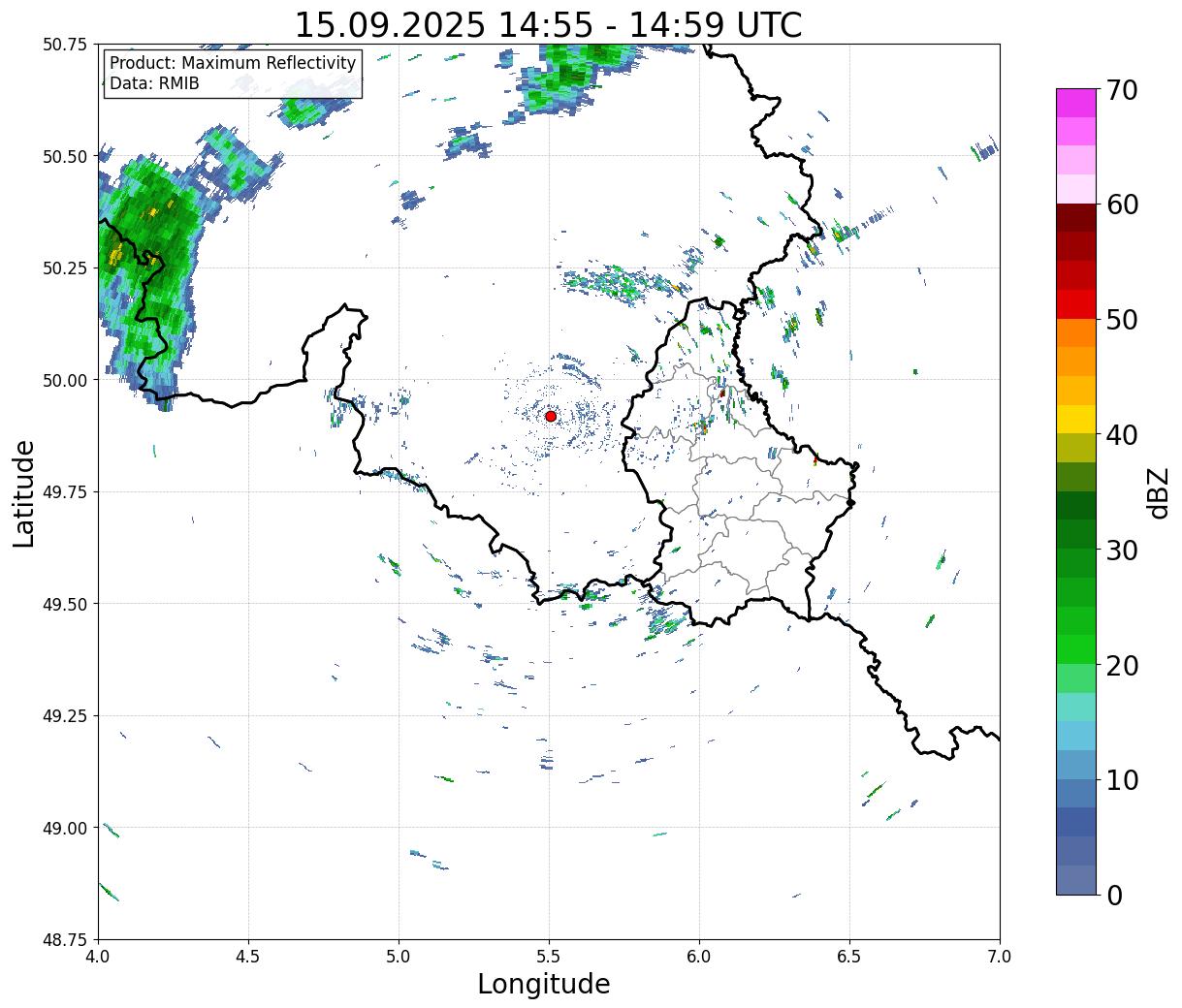Click the latitude tick label 50.25
This screenshot has height=1008, width=1182.
(65, 268)
